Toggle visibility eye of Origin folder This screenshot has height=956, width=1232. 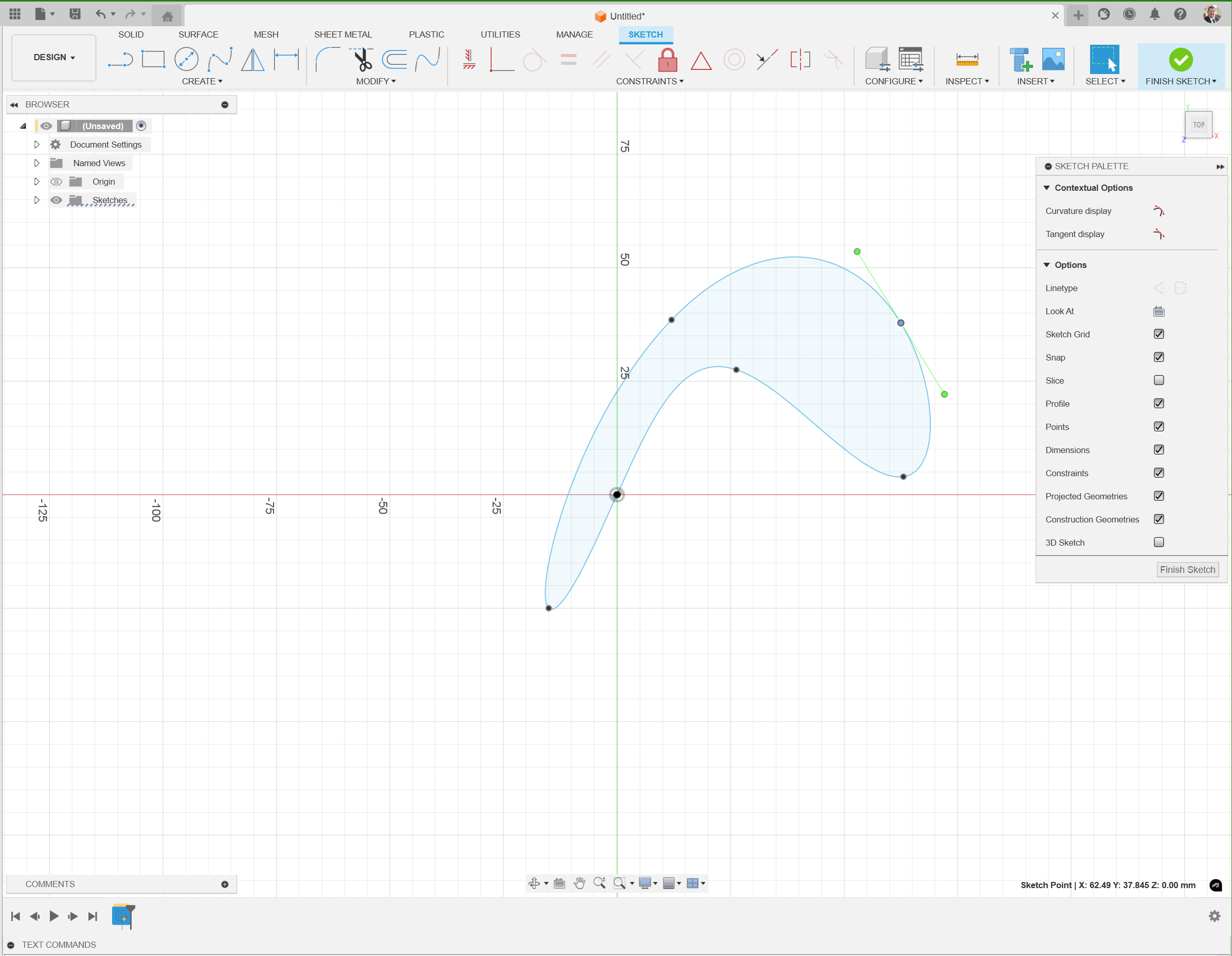coord(57,182)
